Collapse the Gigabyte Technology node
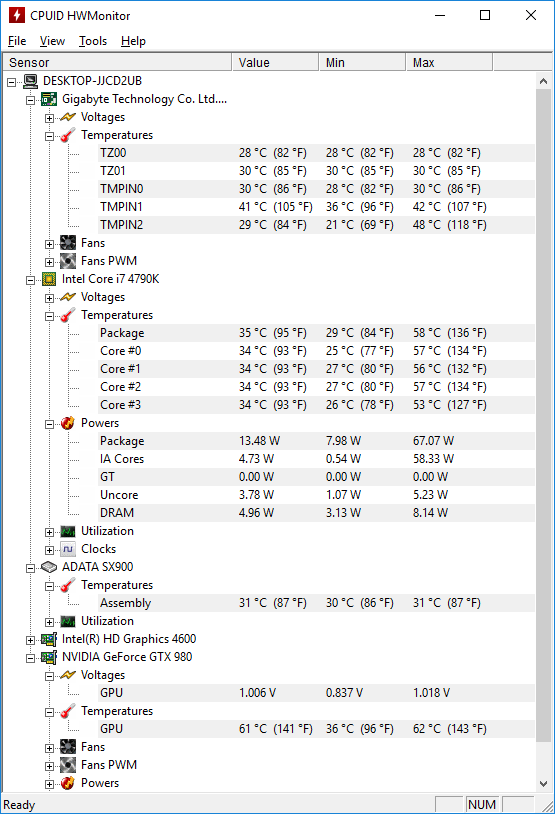The height and width of the screenshot is (814, 555). pos(31,100)
